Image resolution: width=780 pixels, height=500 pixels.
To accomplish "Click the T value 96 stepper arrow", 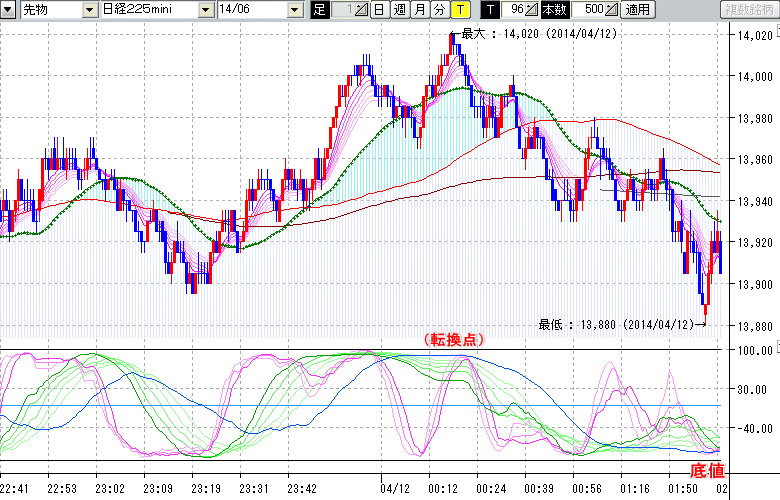I will click(x=532, y=10).
